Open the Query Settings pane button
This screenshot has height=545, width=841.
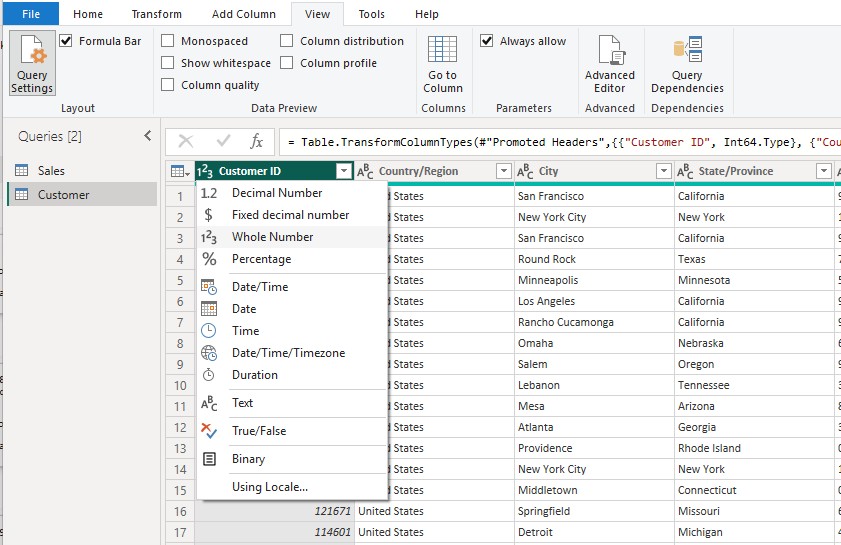pyautogui.click(x=32, y=63)
